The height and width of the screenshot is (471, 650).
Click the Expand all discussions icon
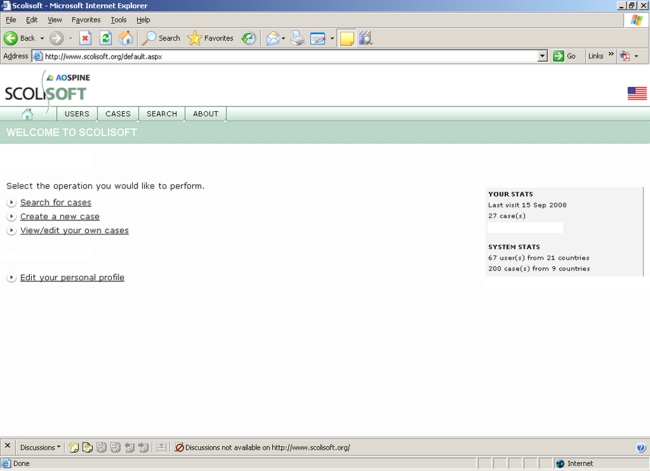pyautogui.click(x=101, y=447)
